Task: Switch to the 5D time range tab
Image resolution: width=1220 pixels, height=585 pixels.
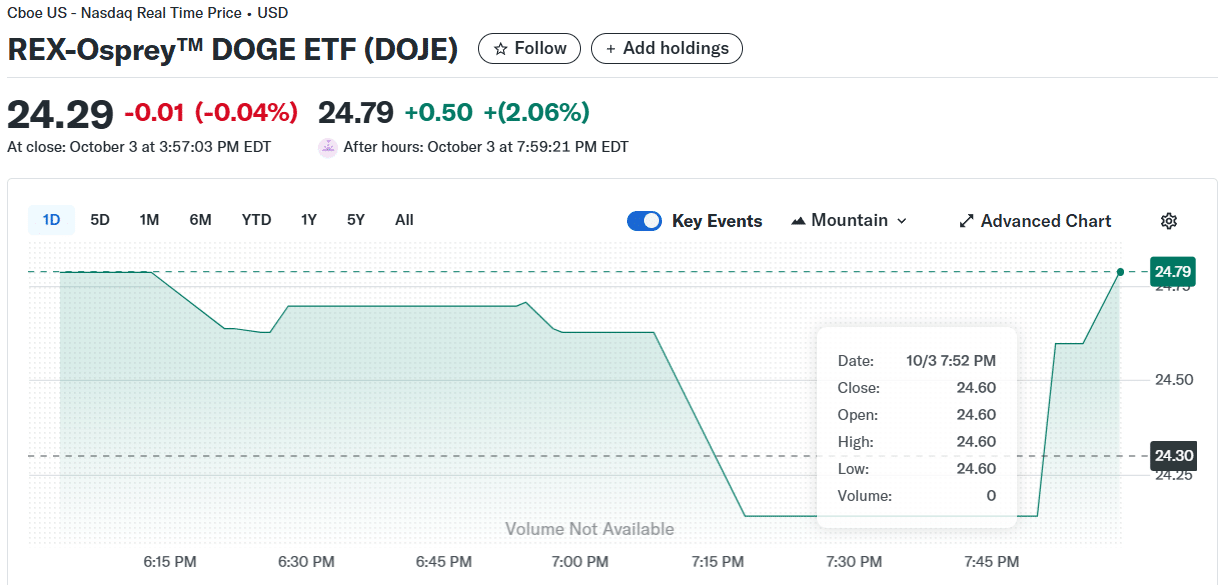Action: click(x=99, y=220)
